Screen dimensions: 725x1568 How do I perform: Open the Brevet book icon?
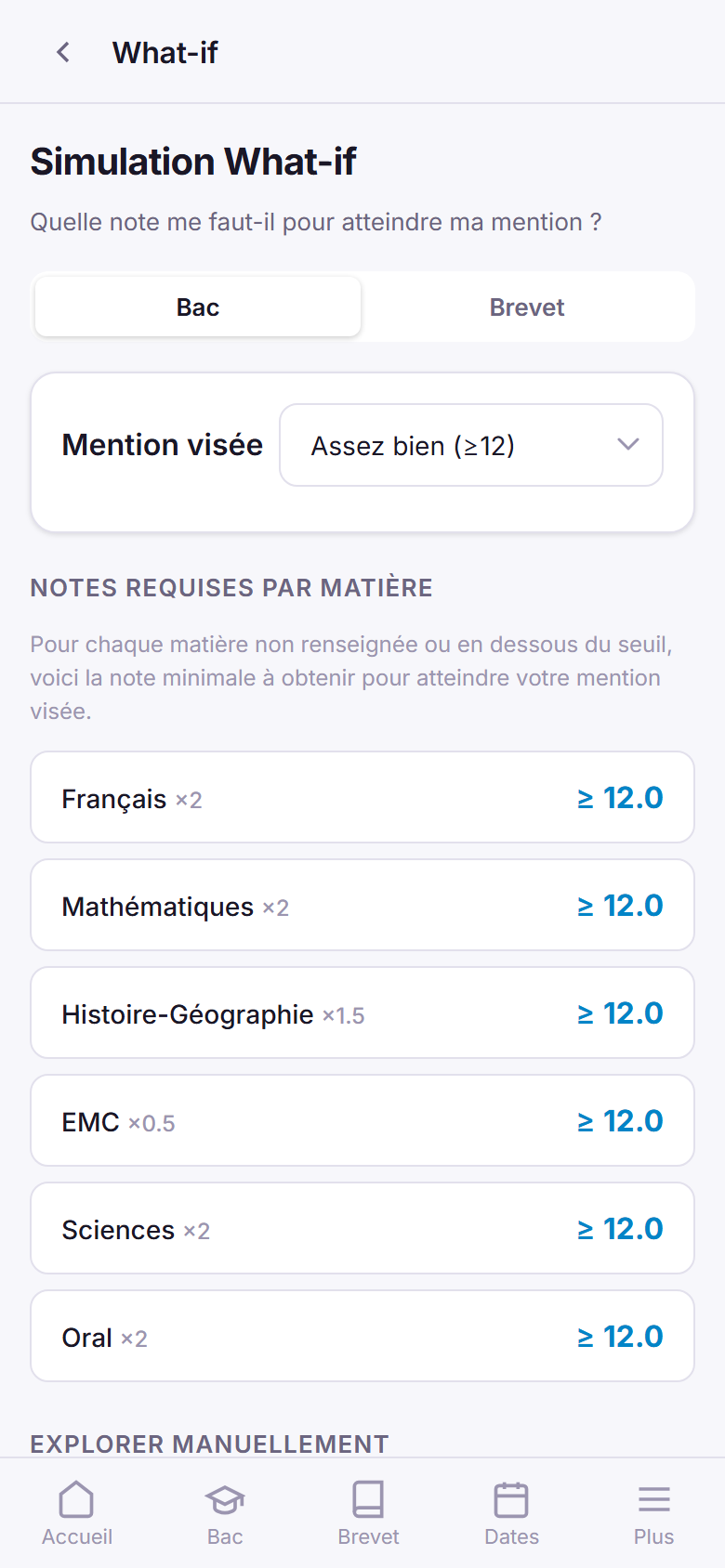coord(368,1499)
